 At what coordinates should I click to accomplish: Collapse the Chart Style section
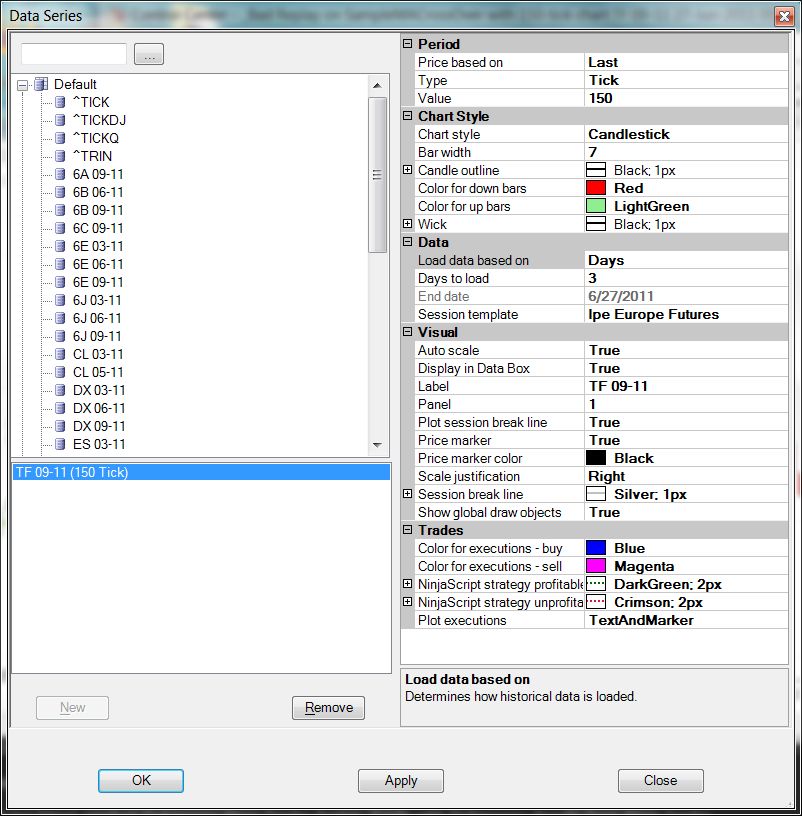tap(408, 116)
